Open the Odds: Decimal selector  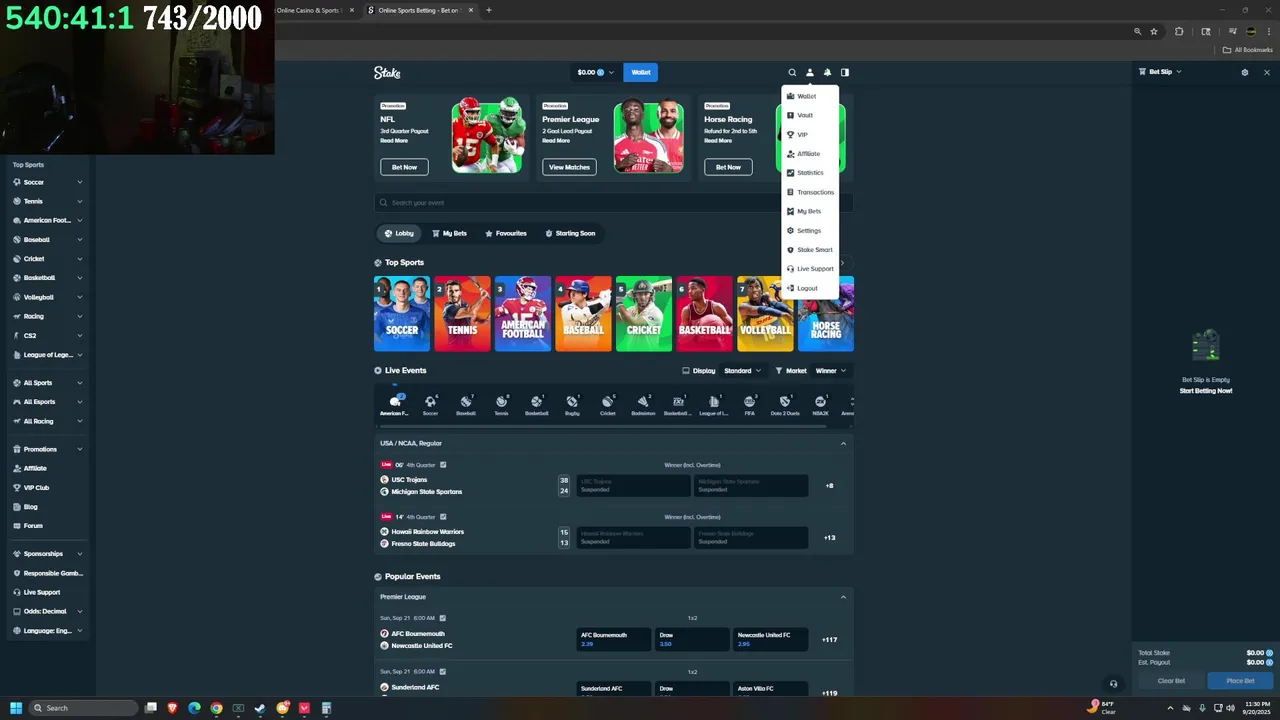coord(48,611)
